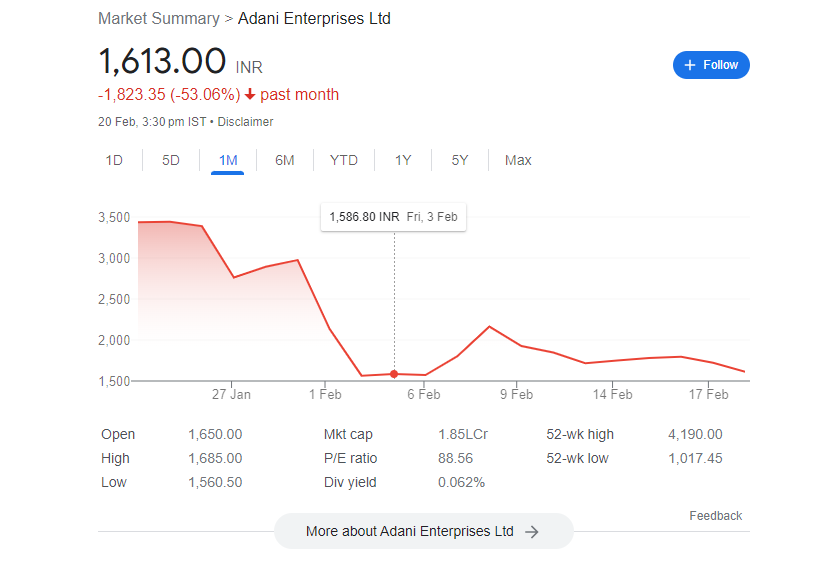
Task: Click the plus icon in Follow button
Action: [689, 65]
